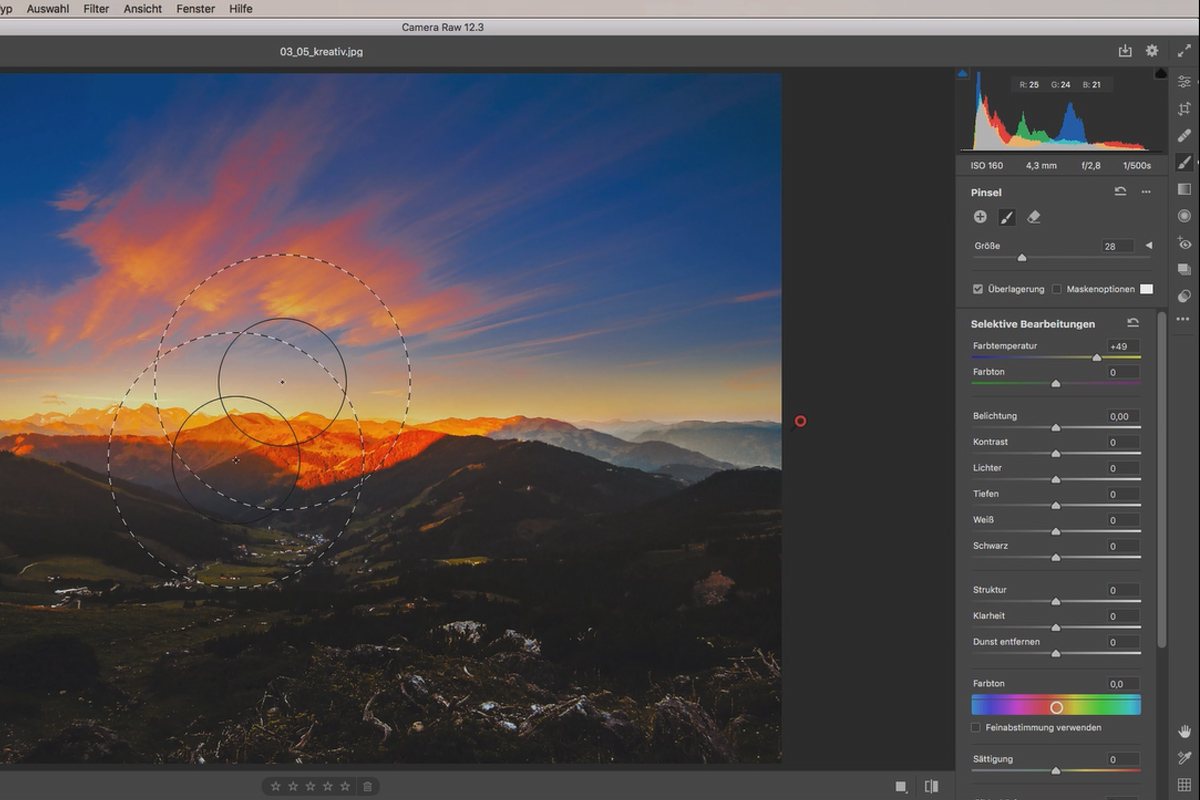This screenshot has height=800, width=1200.
Task: Select the Radial filter tool
Action: click(1184, 213)
